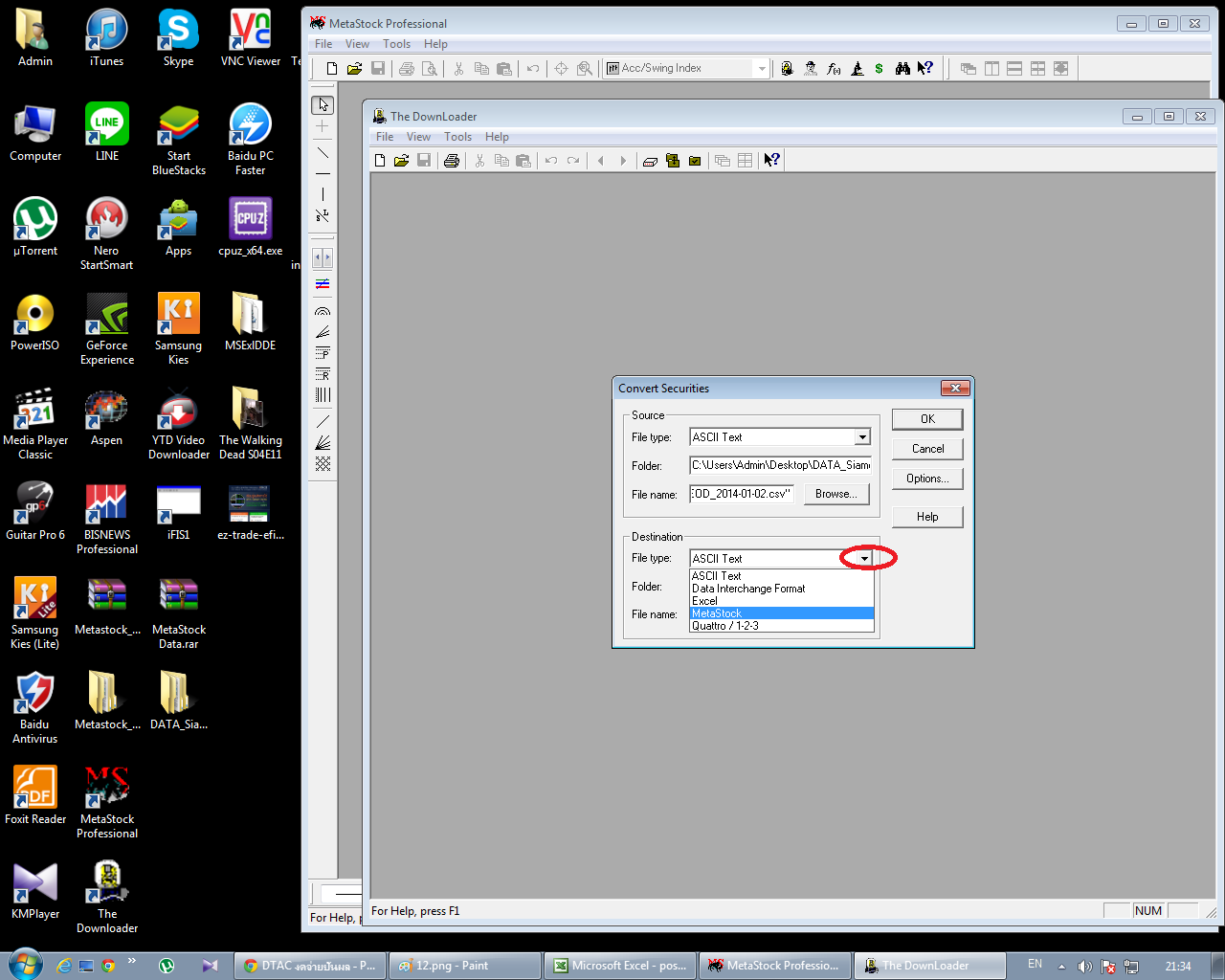This screenshot has width=1225, height=980.
Task: Click Browse... next to source file name
Action: 836,494
